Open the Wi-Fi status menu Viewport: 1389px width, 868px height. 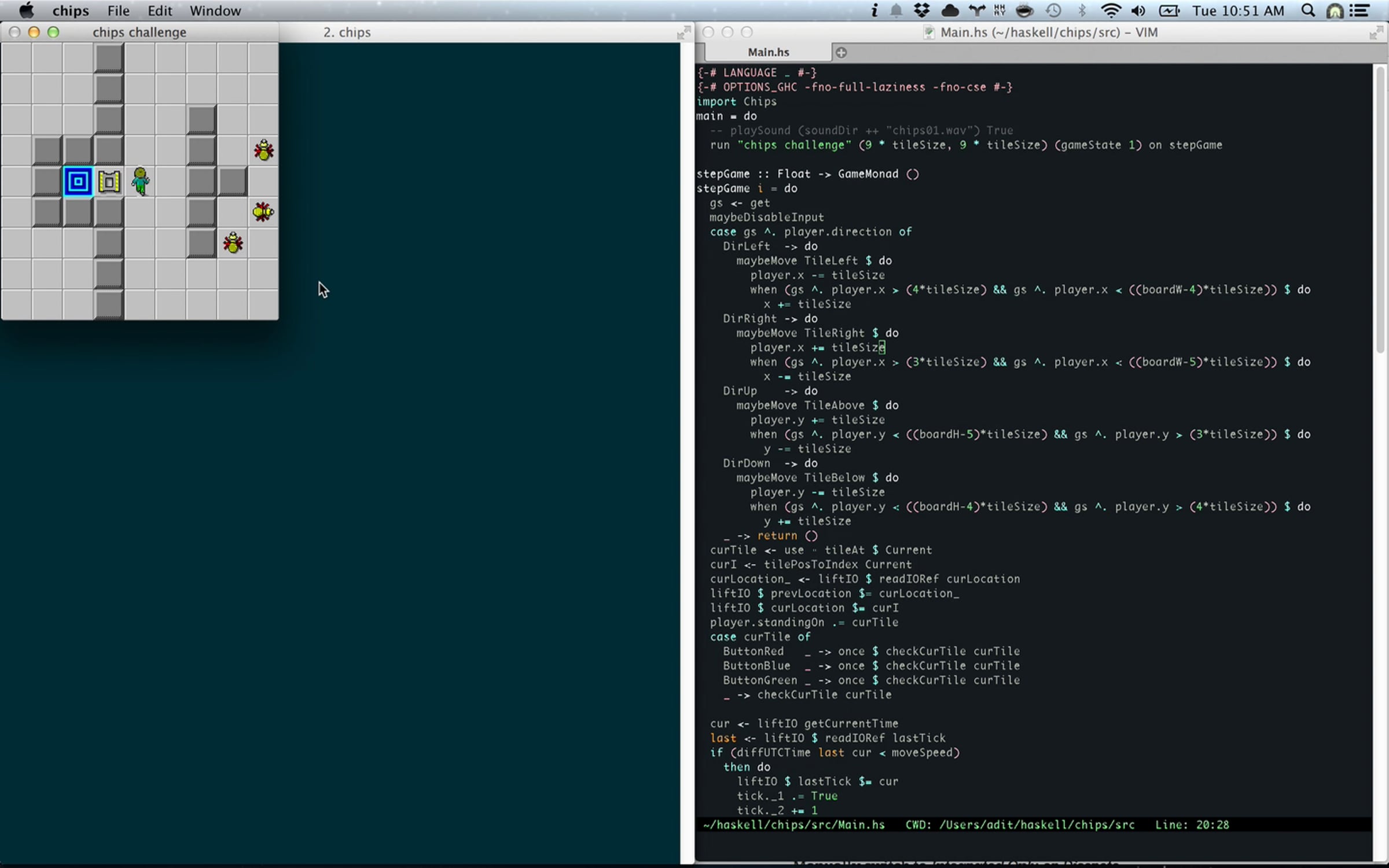click(x=1111, y=10)
